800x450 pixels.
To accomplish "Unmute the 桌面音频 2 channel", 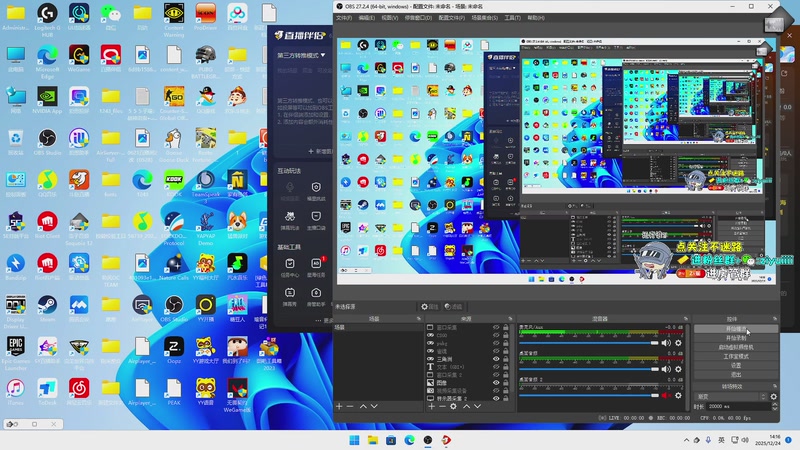I will coord(666,395).
